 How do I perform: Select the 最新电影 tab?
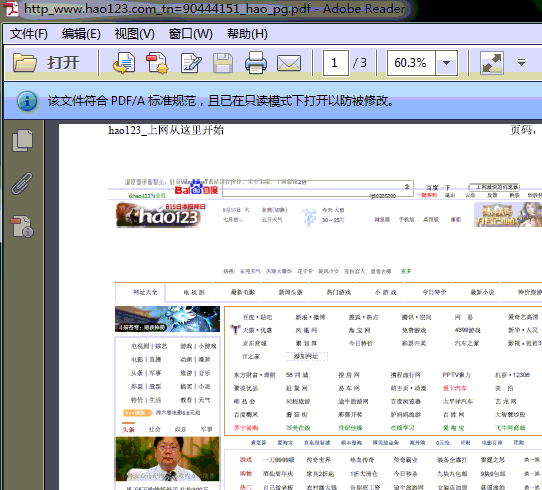click(x=243, y=292)
